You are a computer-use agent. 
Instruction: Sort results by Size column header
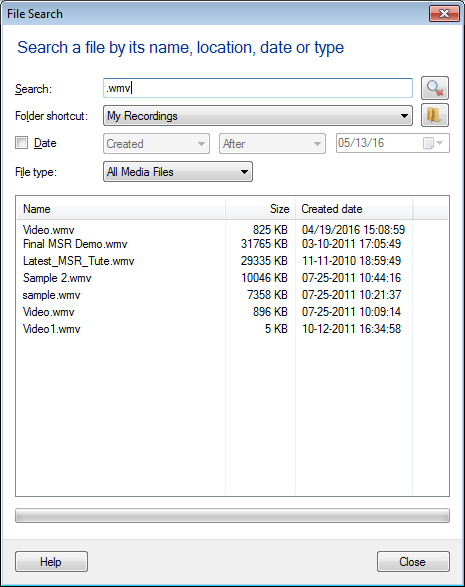coord(261,209)
